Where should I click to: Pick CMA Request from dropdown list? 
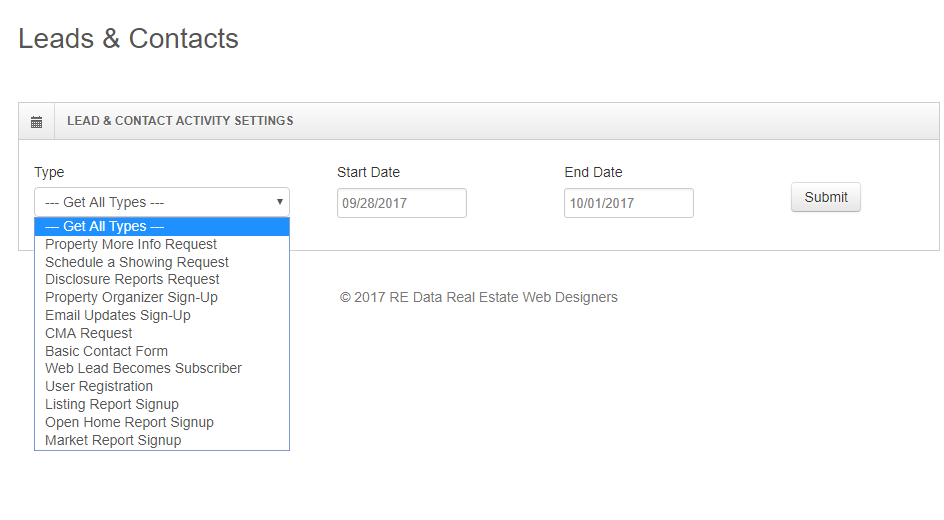click(x=162, y=333)
